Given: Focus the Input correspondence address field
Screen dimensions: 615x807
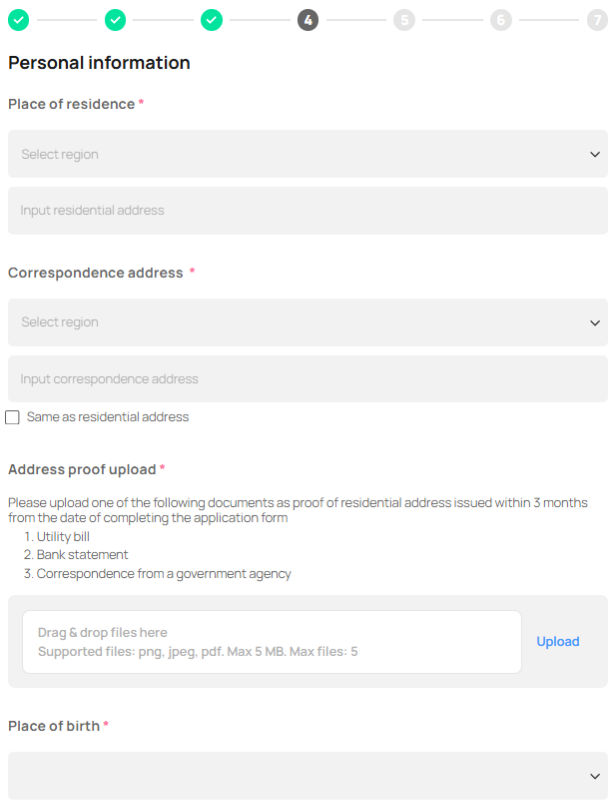Looking at the screenshot, I should point(307,379).
